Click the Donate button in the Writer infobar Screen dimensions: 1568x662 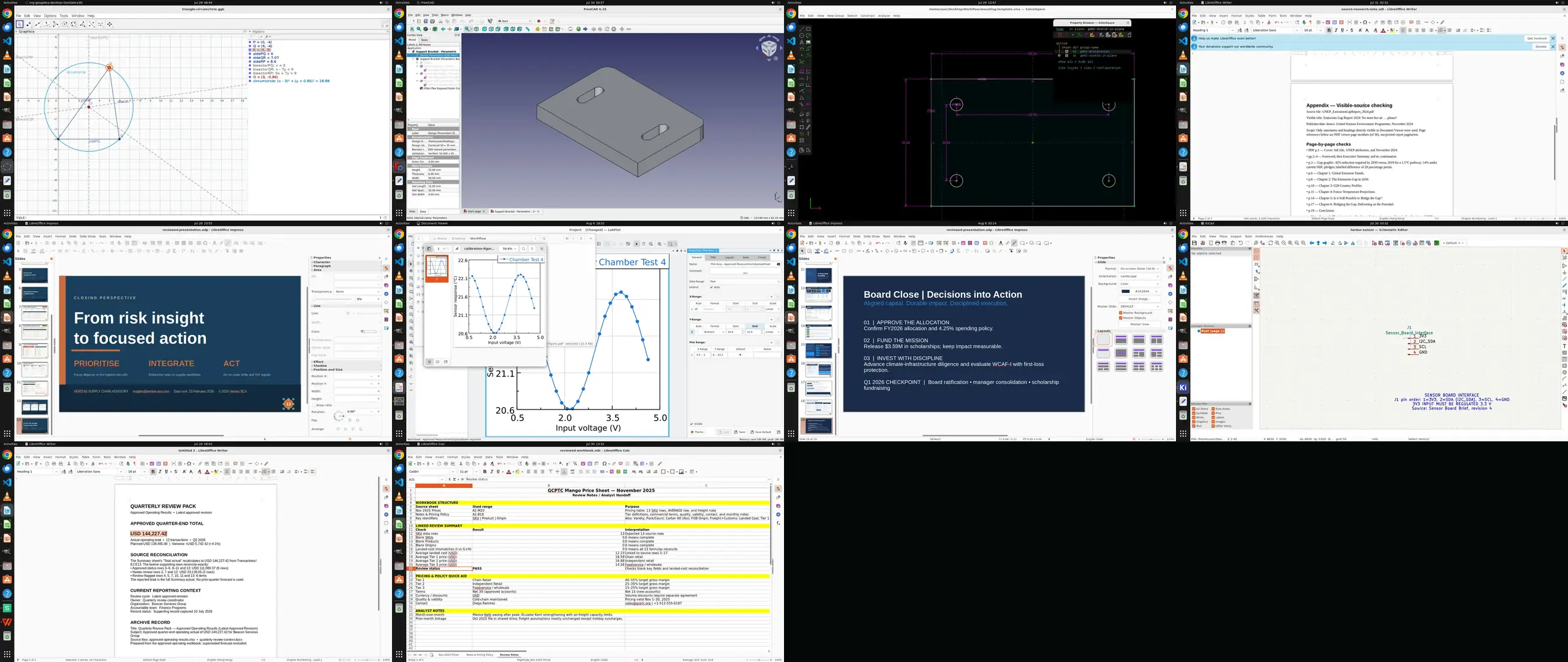1540,47
